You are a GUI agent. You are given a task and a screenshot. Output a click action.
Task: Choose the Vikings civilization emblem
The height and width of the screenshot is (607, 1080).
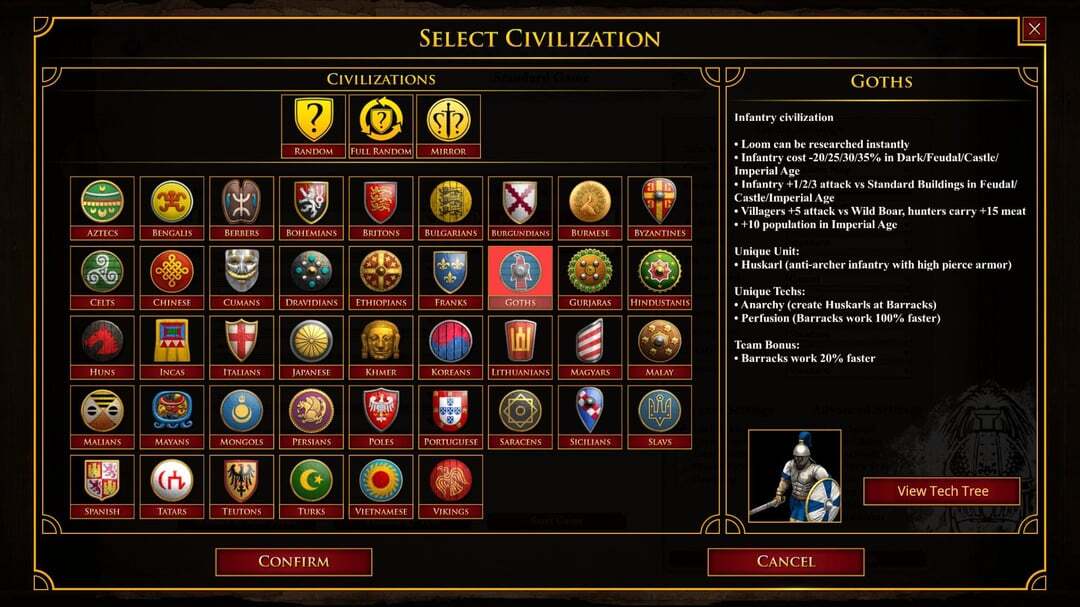coord(450,486)
